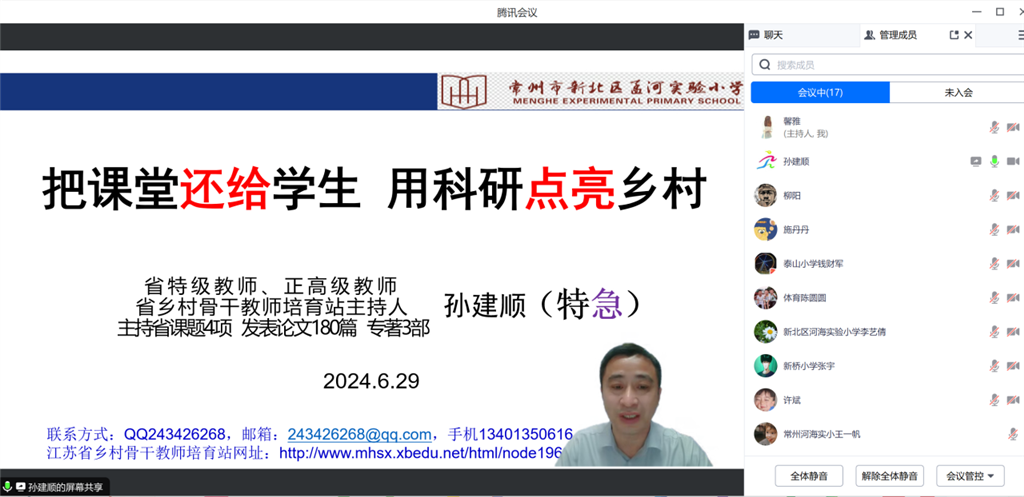Click 孙建顺's green microphone icon
This screenshot has height=497, width=1024.
994,161
